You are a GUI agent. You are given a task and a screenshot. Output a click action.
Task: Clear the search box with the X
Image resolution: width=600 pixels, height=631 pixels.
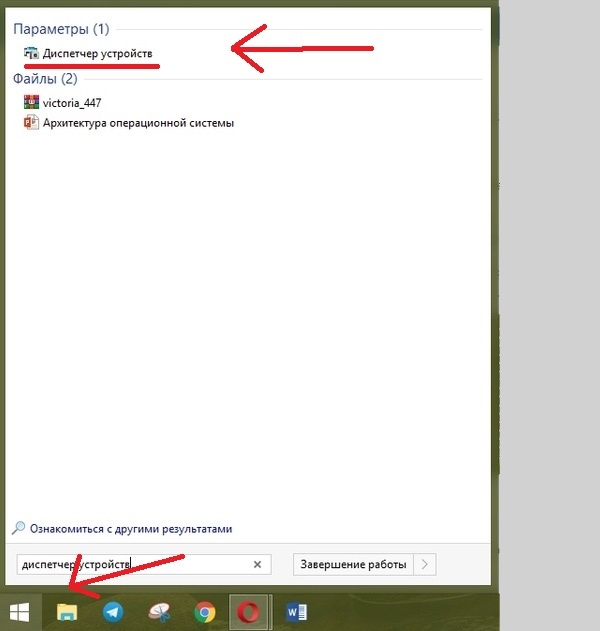[258, 565]
